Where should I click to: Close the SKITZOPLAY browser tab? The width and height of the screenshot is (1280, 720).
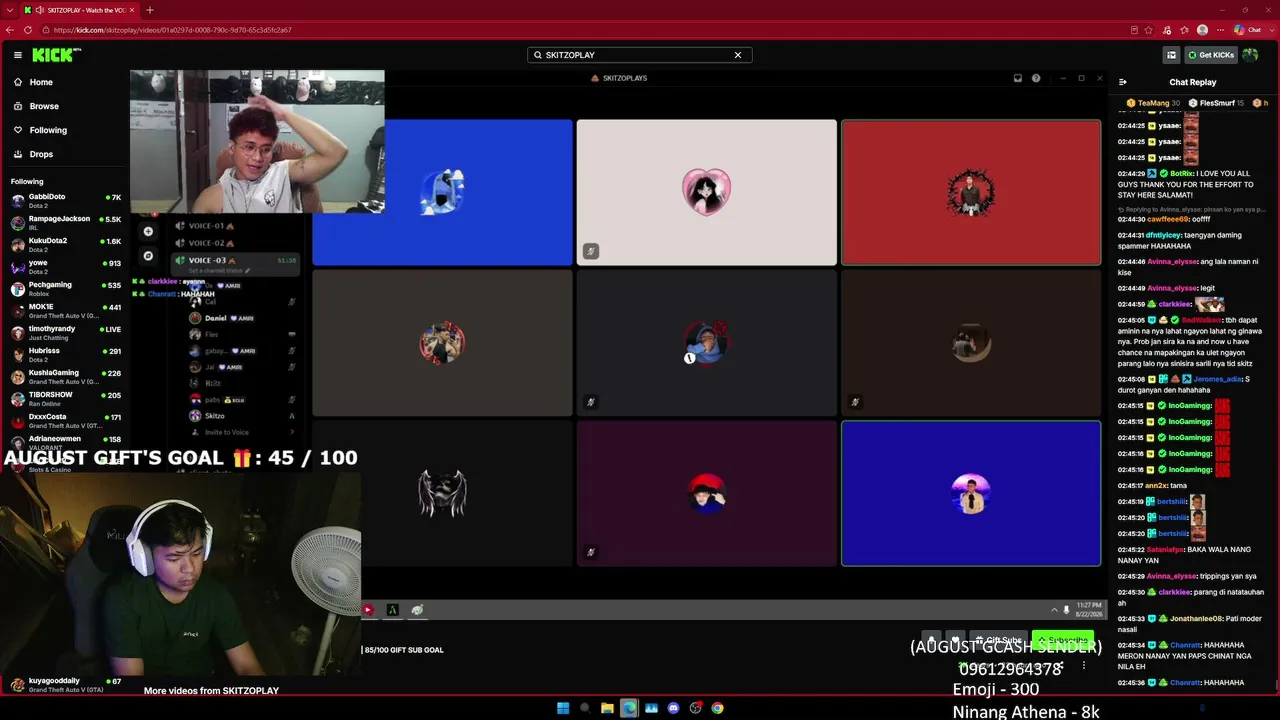(131, 10)
